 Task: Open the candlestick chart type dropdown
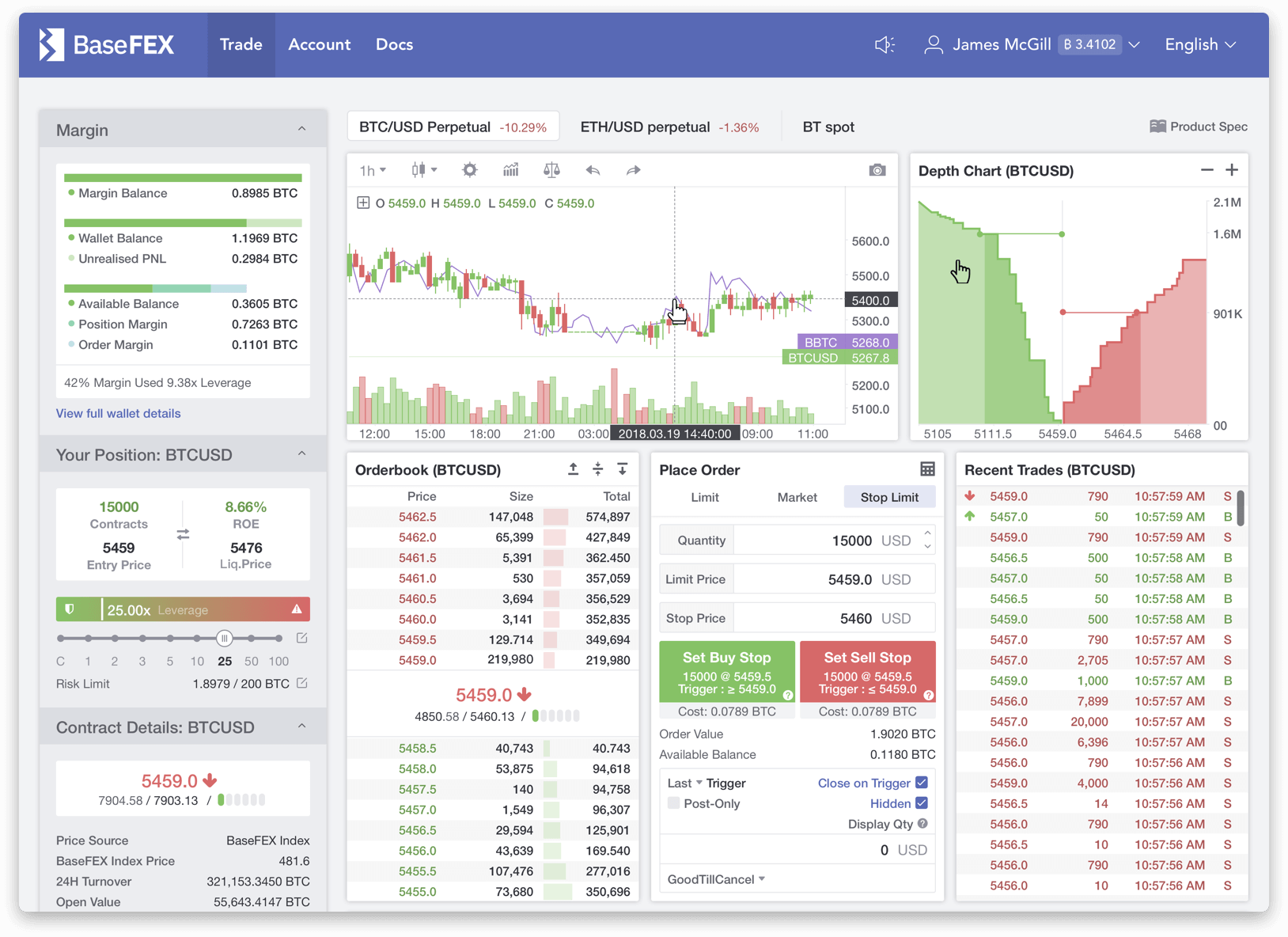click(424, 170)
